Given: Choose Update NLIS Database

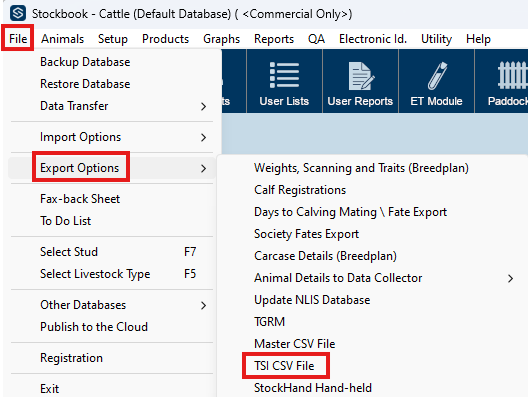Looking at the screenshot, I should [312, 300].
